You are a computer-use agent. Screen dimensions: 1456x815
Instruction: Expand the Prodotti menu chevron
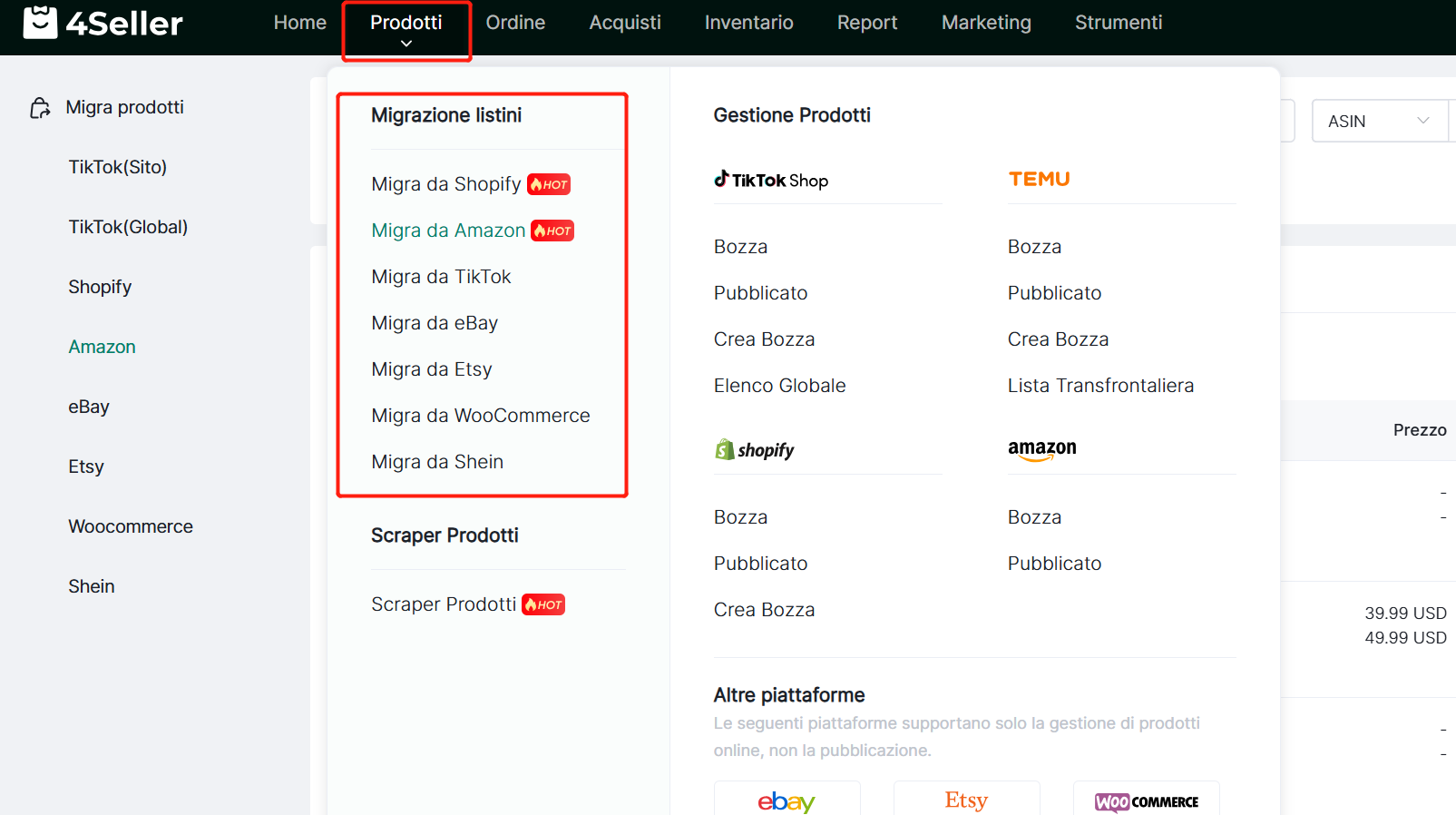[x=406, y=44]
